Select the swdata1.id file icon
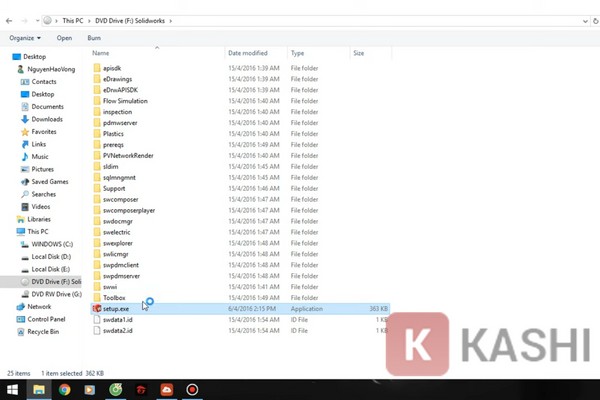Viewport: 600px width, 400px height. point(97,320)
